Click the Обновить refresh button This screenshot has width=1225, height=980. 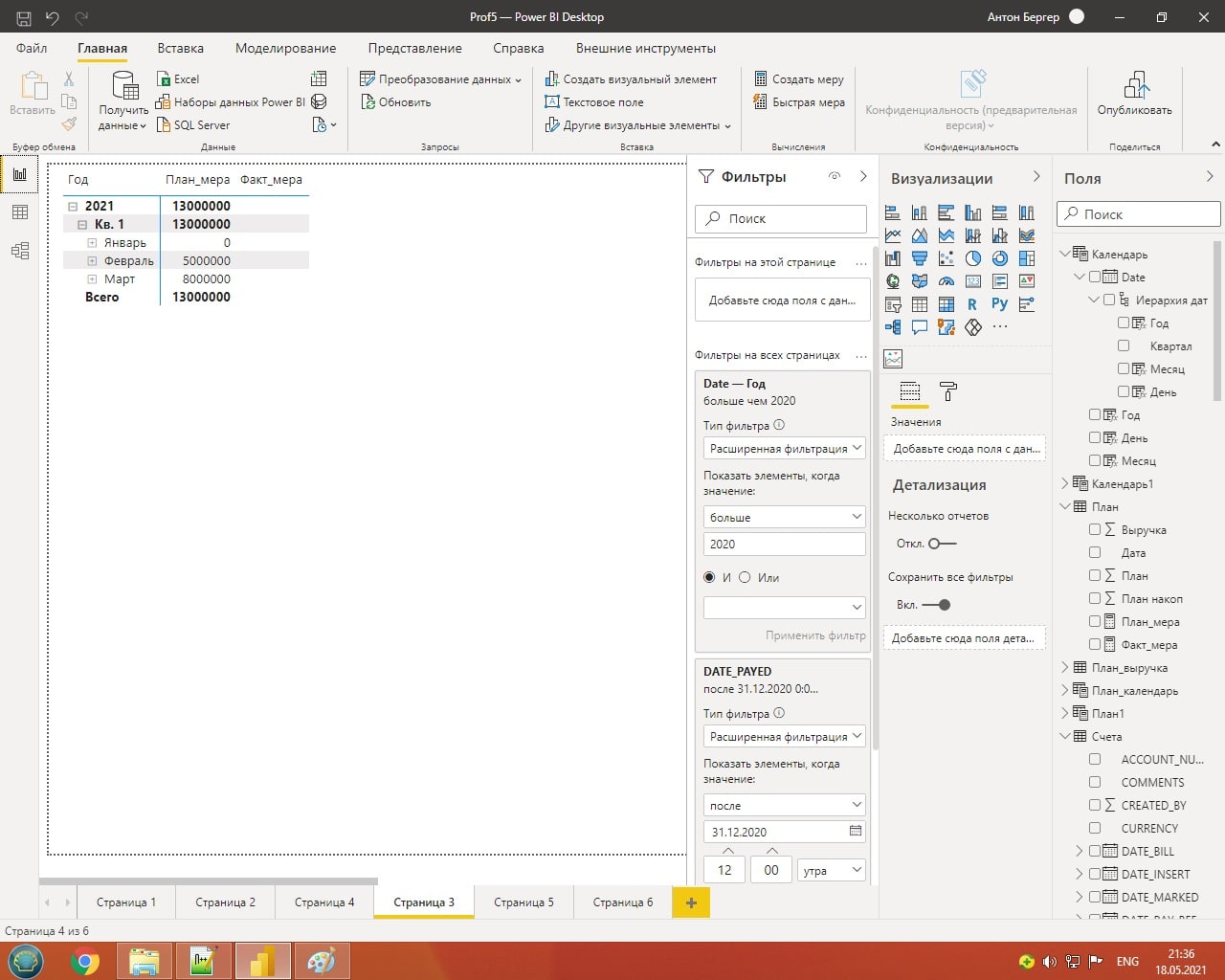pos(395,102)
